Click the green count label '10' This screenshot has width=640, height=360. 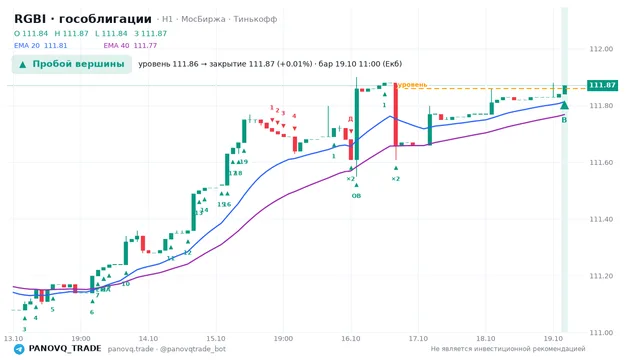(x=126, y=284)
